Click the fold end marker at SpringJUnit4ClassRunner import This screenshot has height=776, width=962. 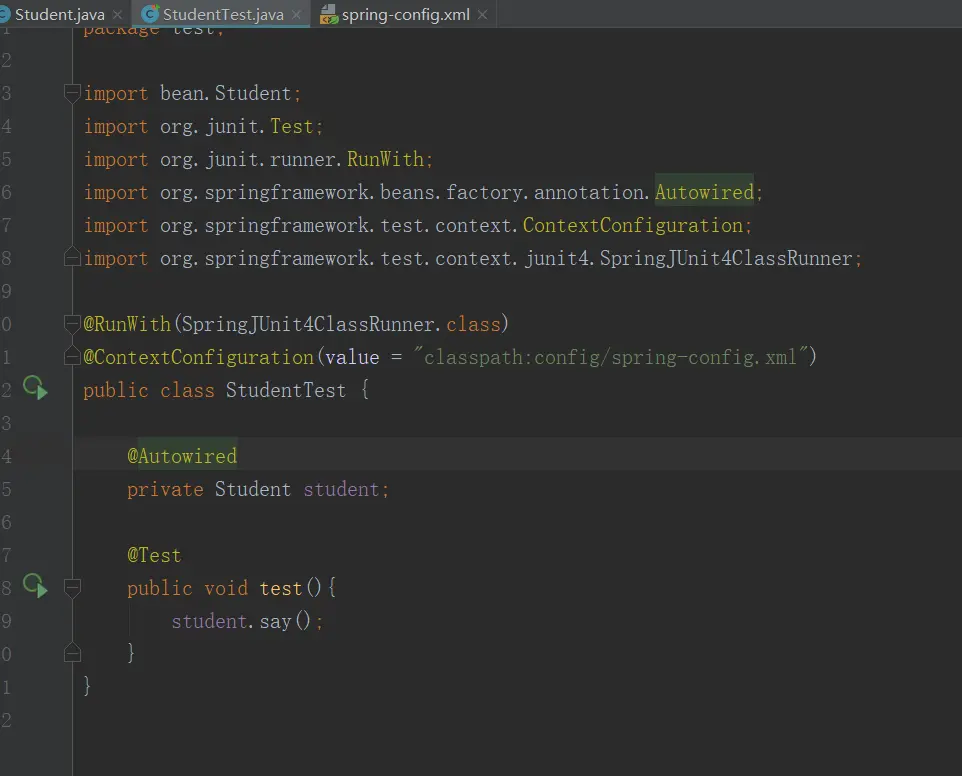pos(72,257)
